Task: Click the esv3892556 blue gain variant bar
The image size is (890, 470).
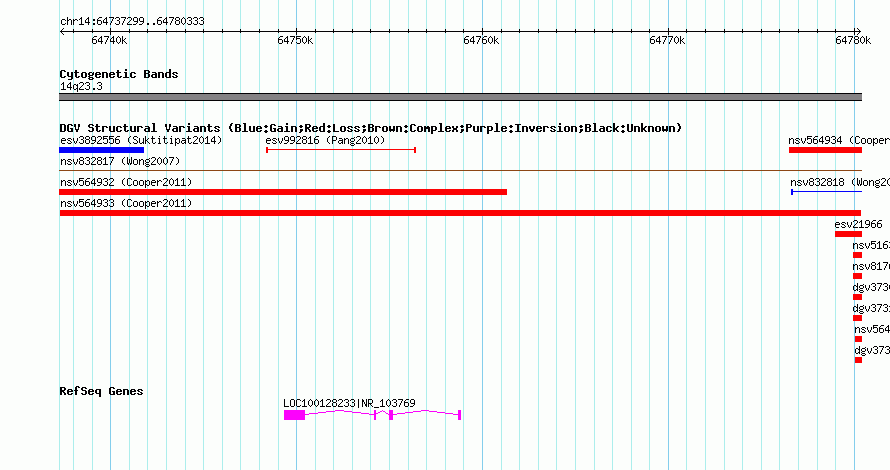Action: click(102, 150)
